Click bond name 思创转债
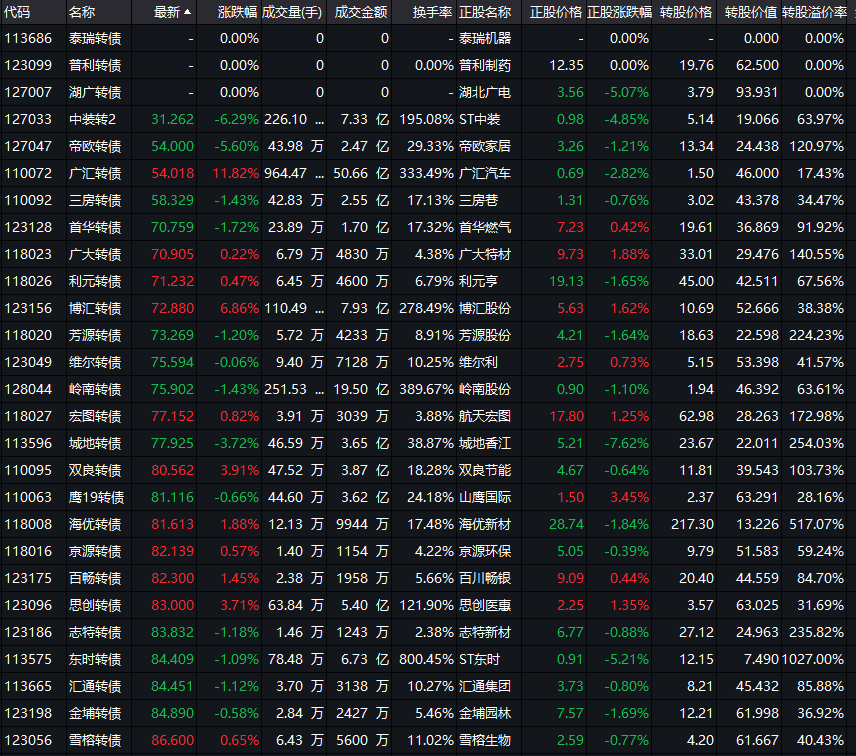This screenshot has width=856, height=756. [x=95, y=605]
